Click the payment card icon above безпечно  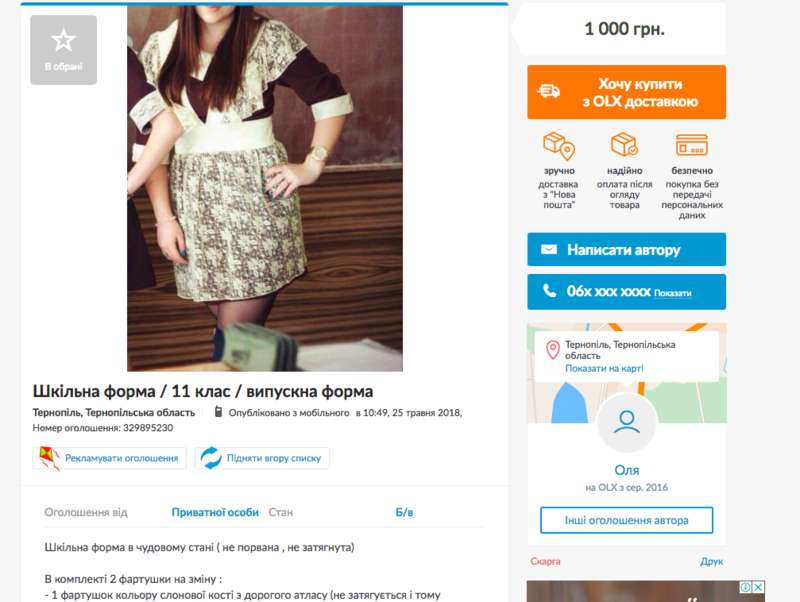point(691,145)
